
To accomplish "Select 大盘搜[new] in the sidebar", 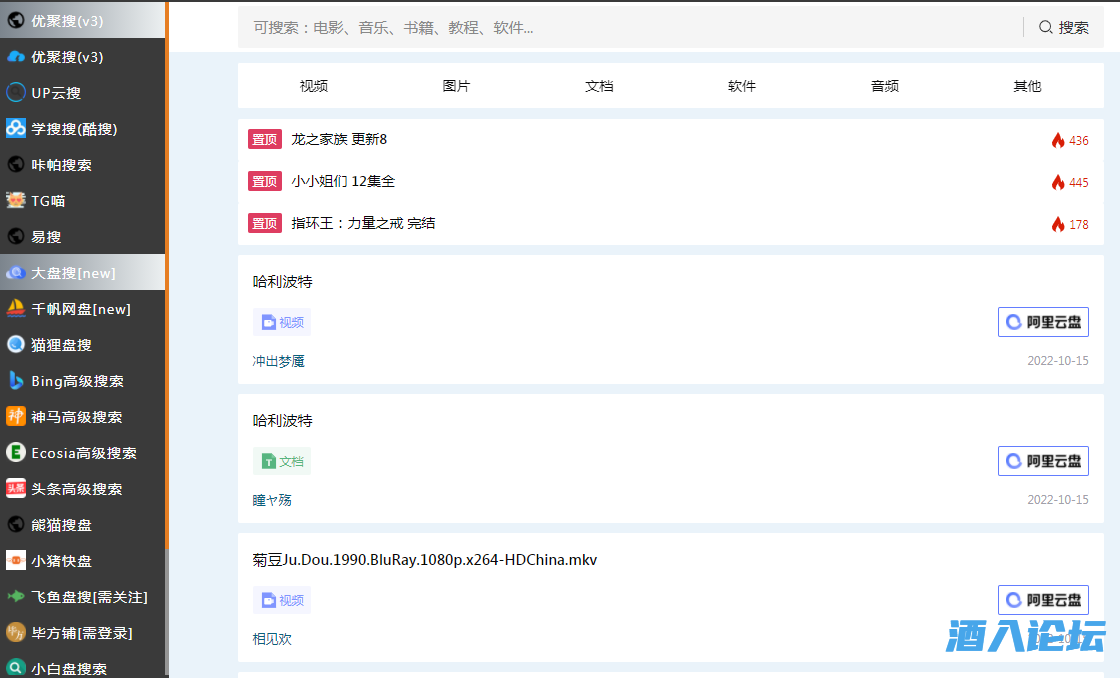I will click(73, 273).
